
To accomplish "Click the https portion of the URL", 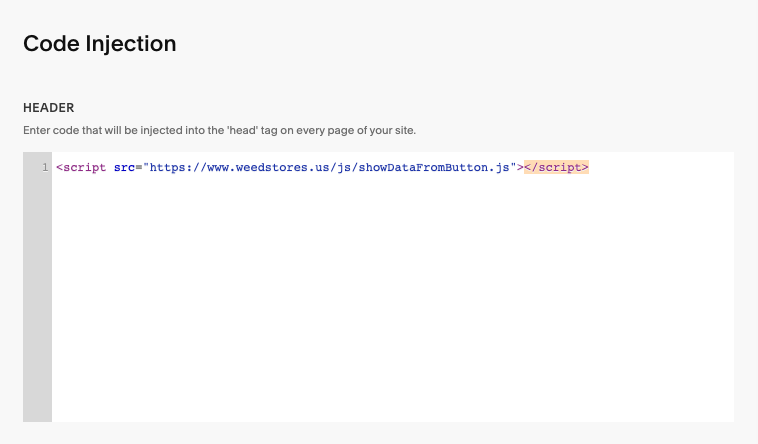I will pyautogui.click(x=168, y=168).
